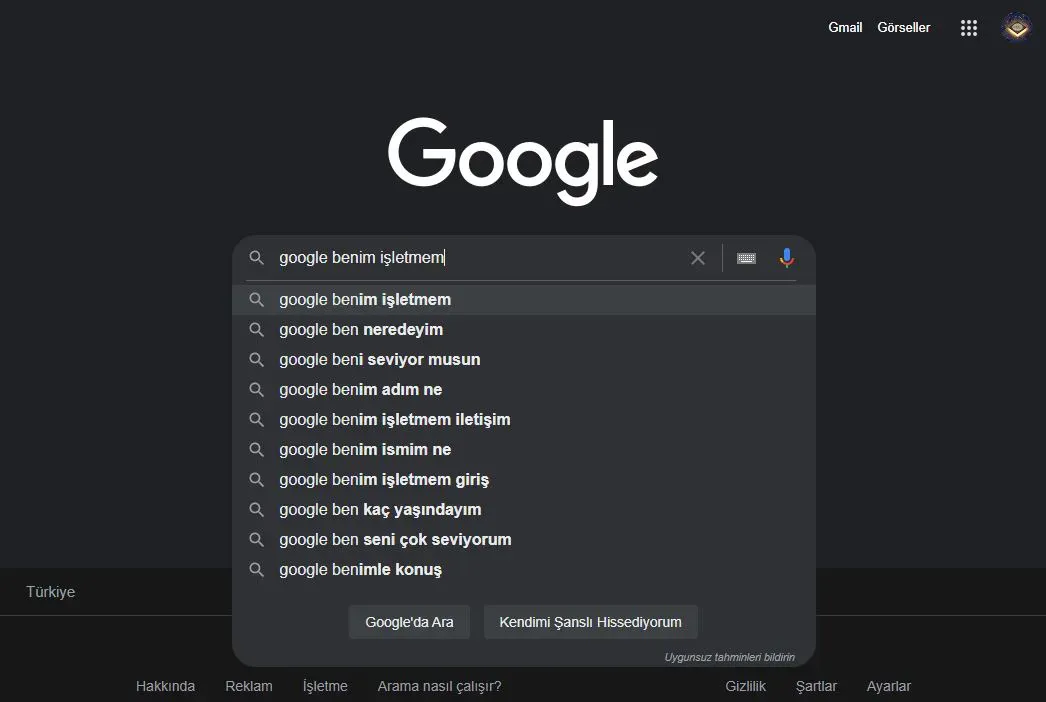The height and width of the screenshot is (702, 1046).
Task: Click magnifier icon beside 'google benim işletmem iletişim'
Action: [x=256, y=420]
